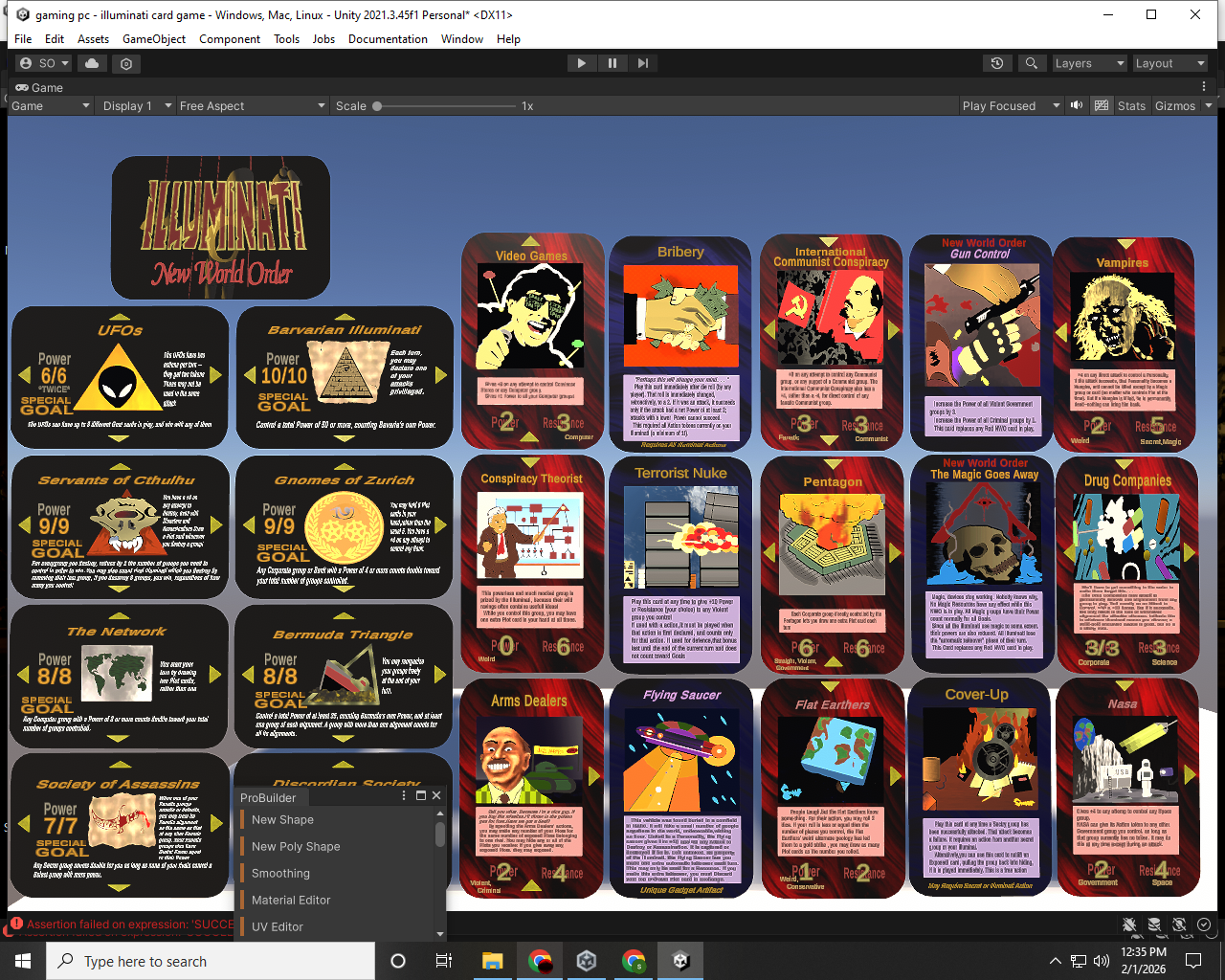Click the Game view Scale slider

(445, 106)
